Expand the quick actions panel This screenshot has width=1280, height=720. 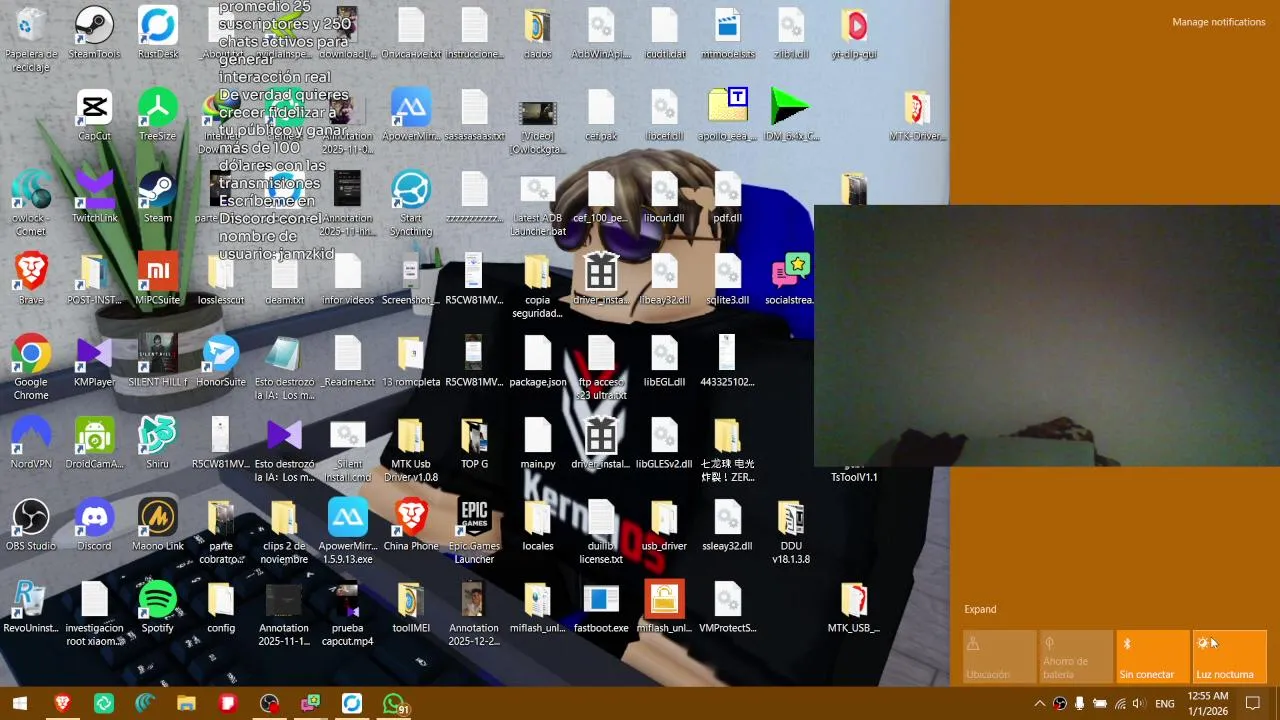point(980,609)
